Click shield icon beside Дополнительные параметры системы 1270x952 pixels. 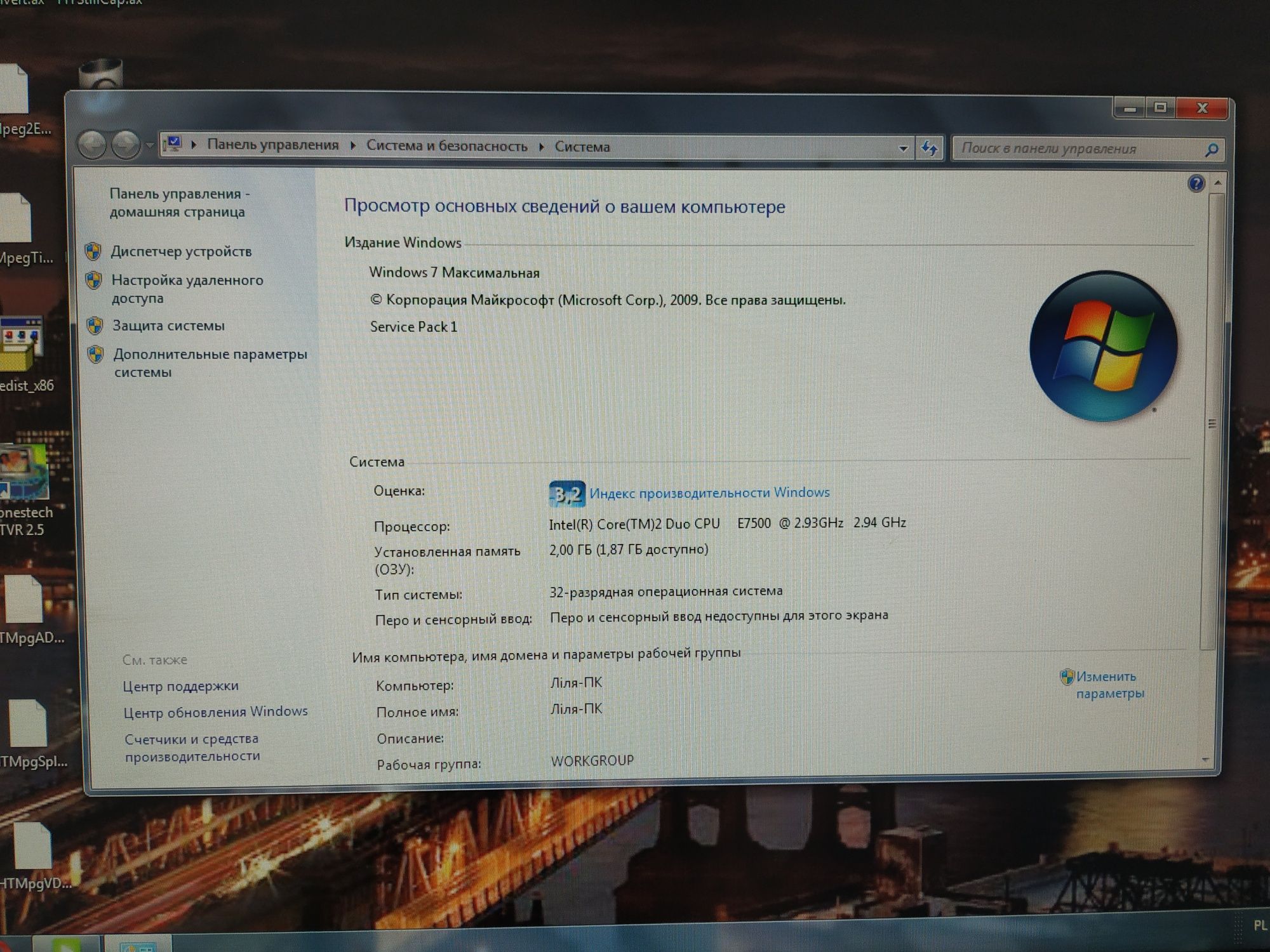[95, 354]
